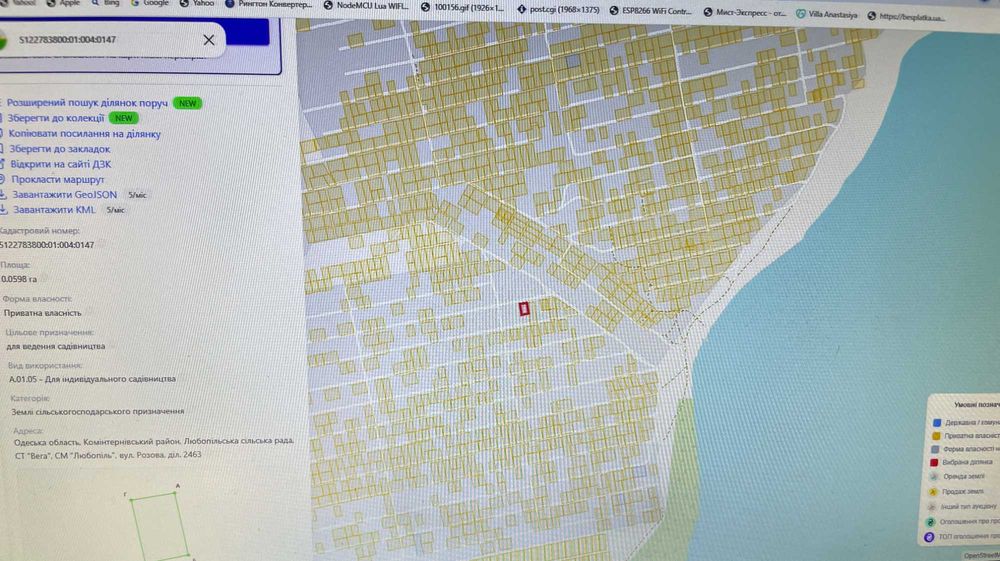Click 'Копіювати посилання на ділянку'
1000x561 pixels.
point(84,134)
